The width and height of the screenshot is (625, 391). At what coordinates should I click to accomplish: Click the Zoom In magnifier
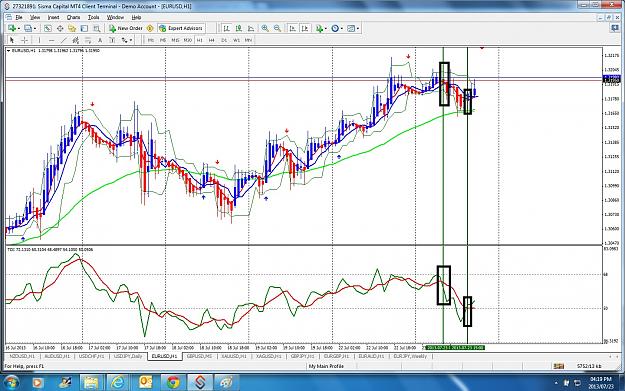pos(265,28)
